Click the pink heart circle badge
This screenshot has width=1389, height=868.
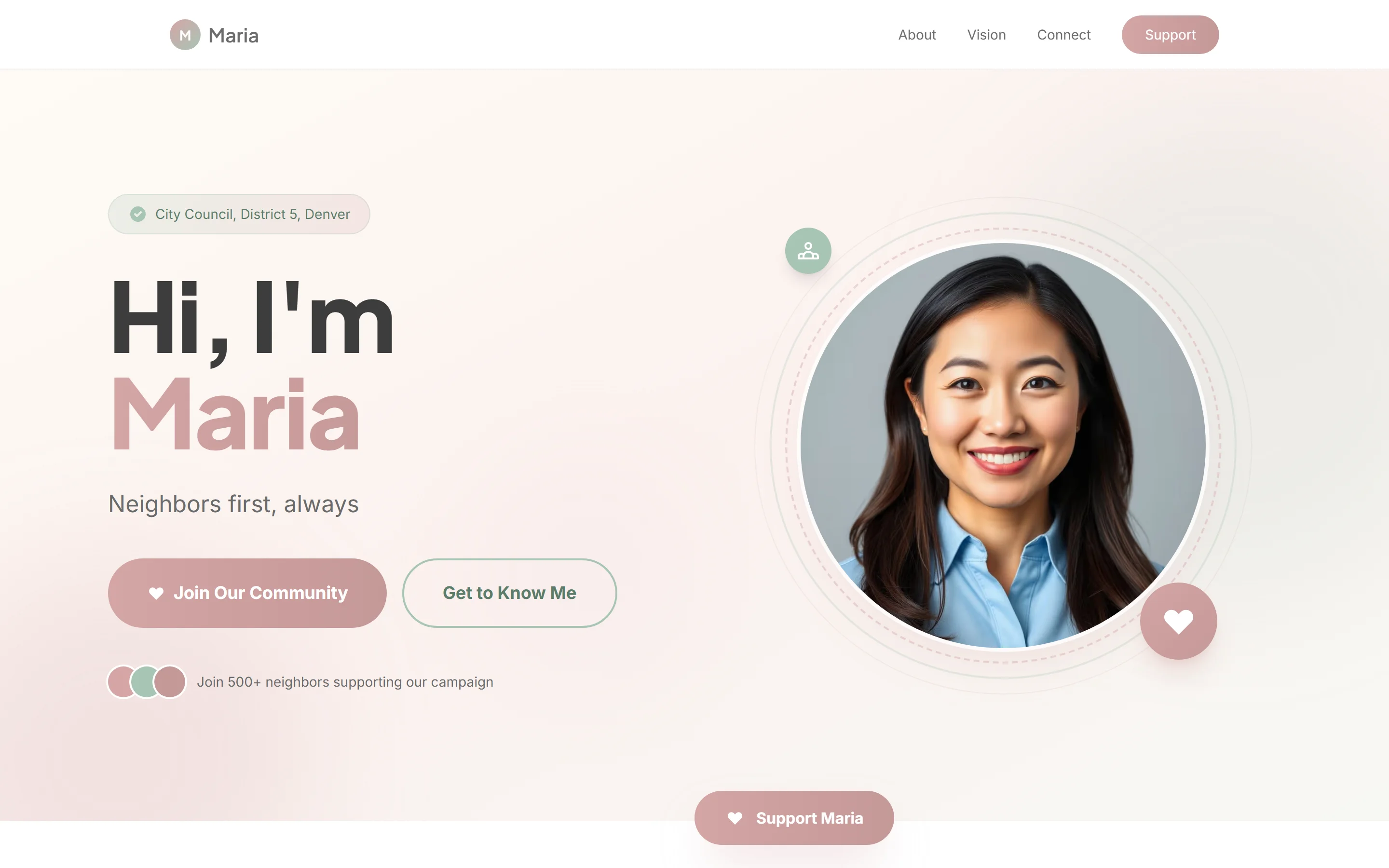[x=1178, y=621]
